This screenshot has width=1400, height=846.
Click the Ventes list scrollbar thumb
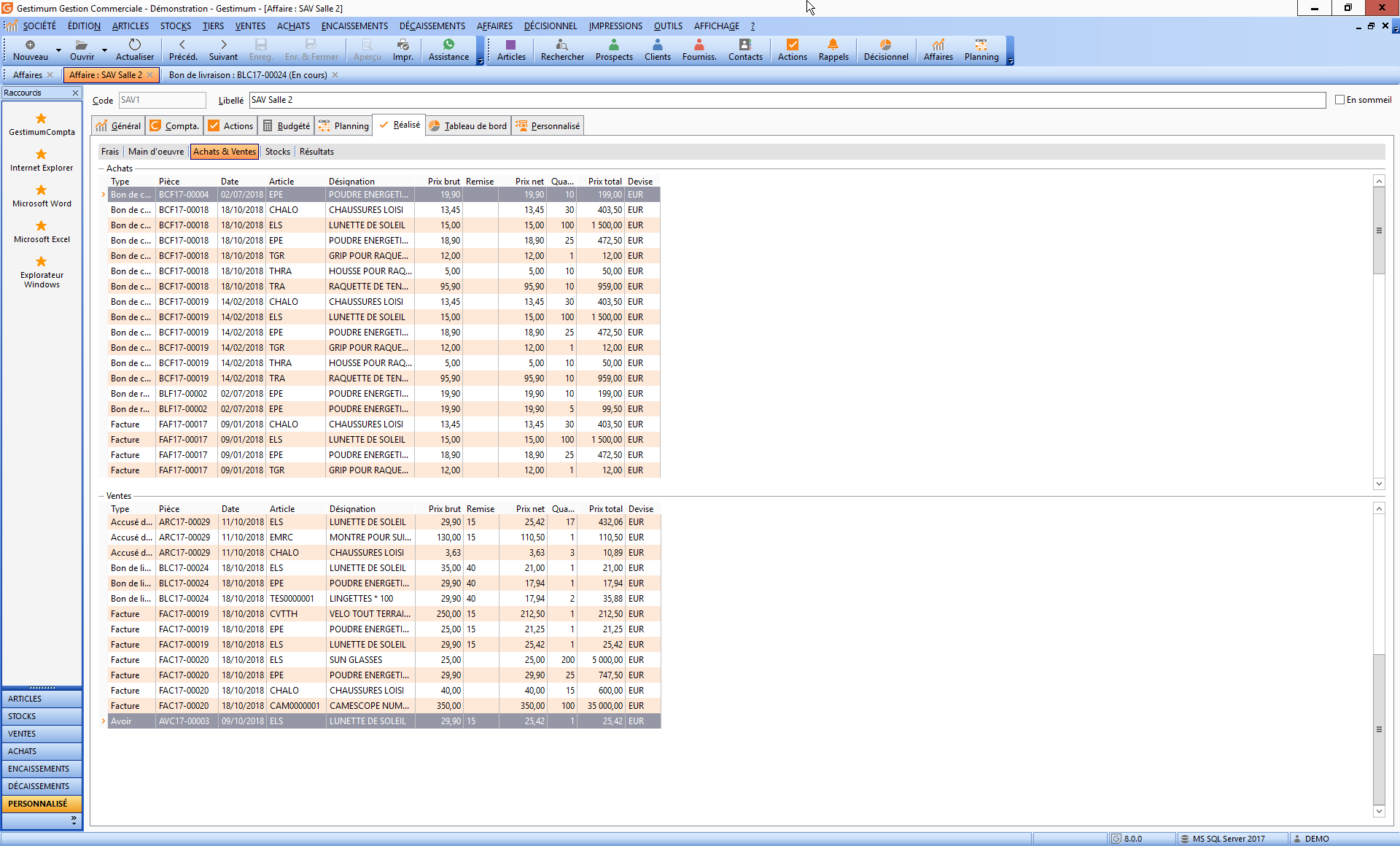1378,729
